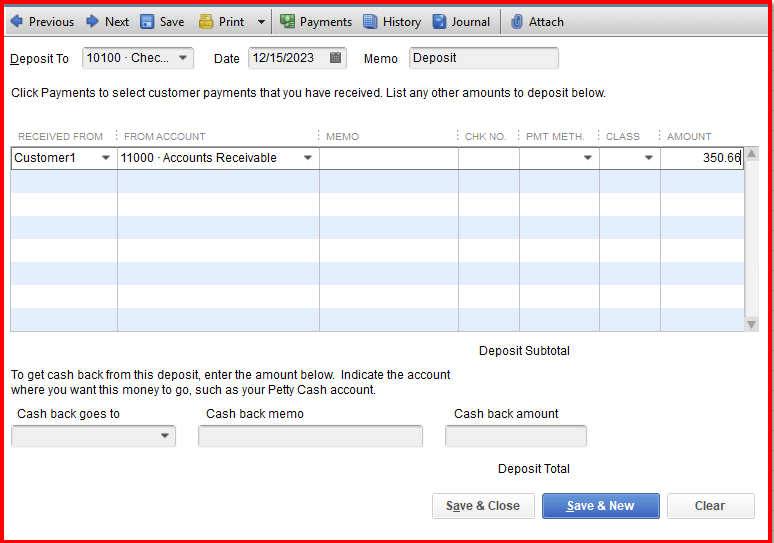Click the AMOUNT column header

tap(689, 136)
